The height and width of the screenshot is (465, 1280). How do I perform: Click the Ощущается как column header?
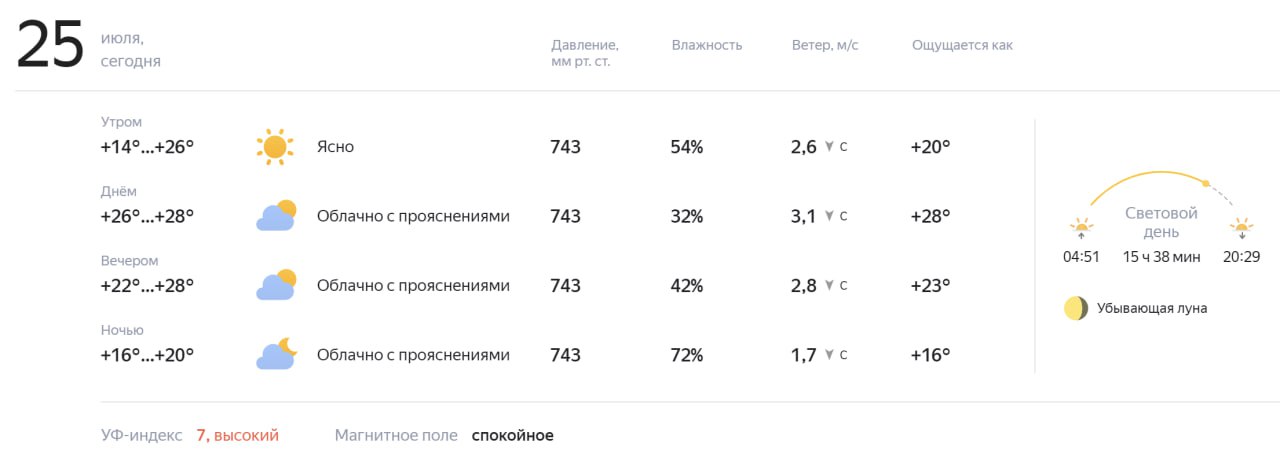coord(962,45)
